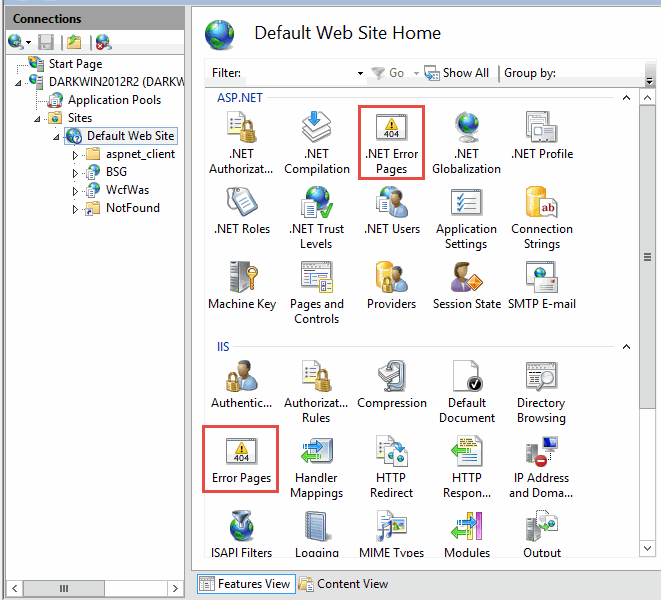
Task: Open Pages and Controls feature
Action: [x=317, y=293]
